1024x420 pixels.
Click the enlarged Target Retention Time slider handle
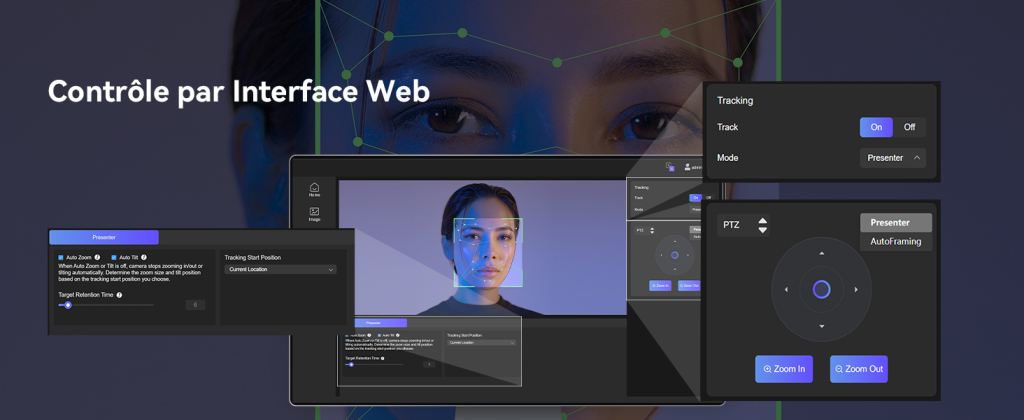67,305
